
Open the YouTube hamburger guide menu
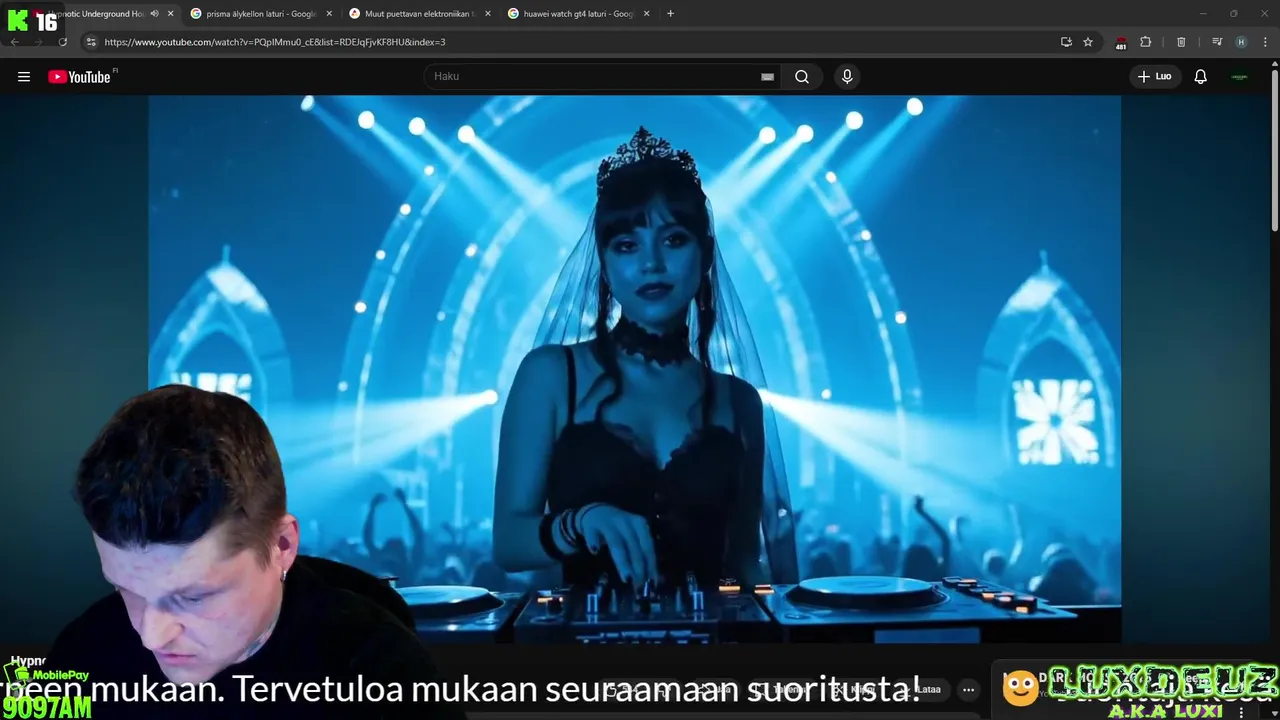[x=24, y=77]
